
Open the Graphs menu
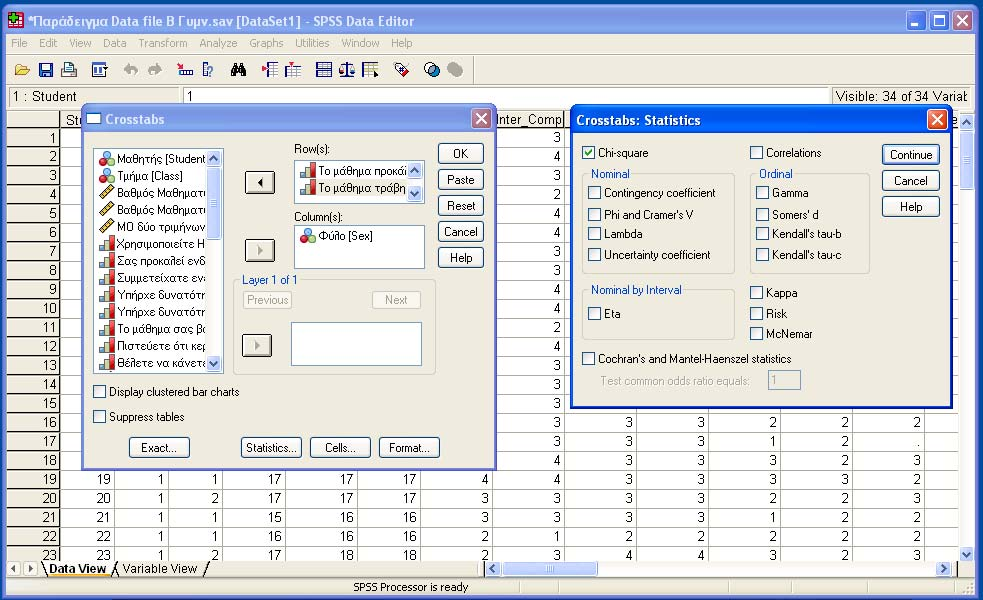point(266,43)
